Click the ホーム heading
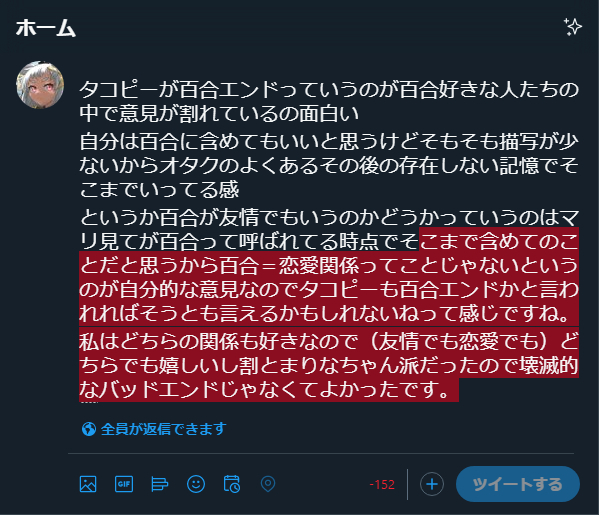 click(46, 28)
